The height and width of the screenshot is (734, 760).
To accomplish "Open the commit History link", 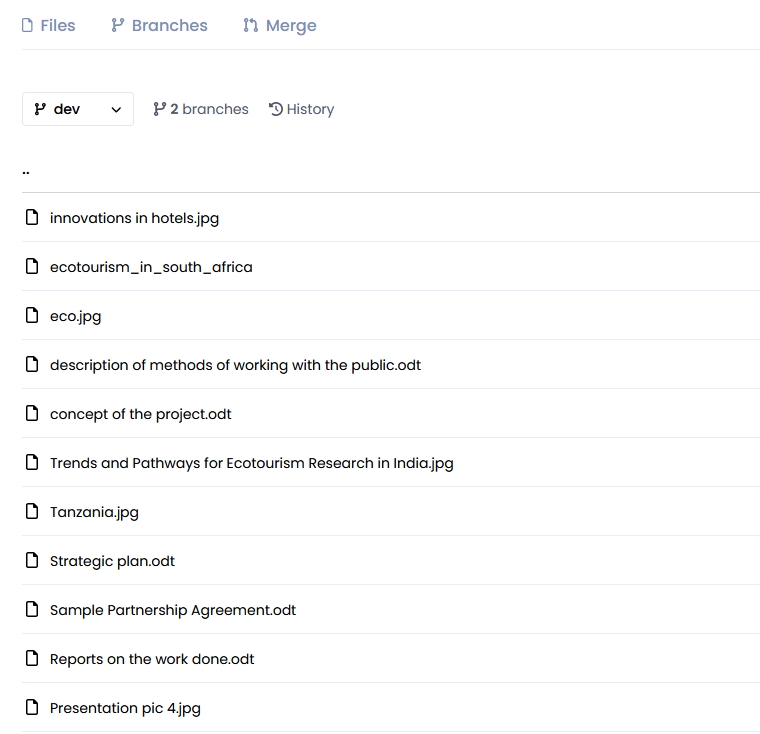I will (301, 109).
